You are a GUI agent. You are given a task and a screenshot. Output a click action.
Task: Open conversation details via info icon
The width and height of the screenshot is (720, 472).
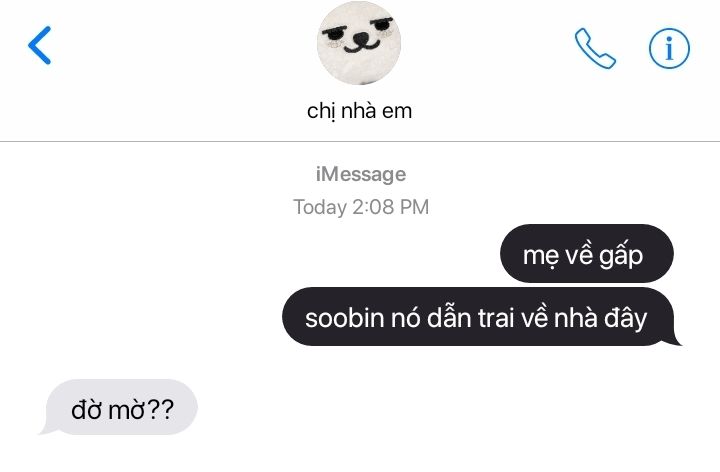[669, 48]
